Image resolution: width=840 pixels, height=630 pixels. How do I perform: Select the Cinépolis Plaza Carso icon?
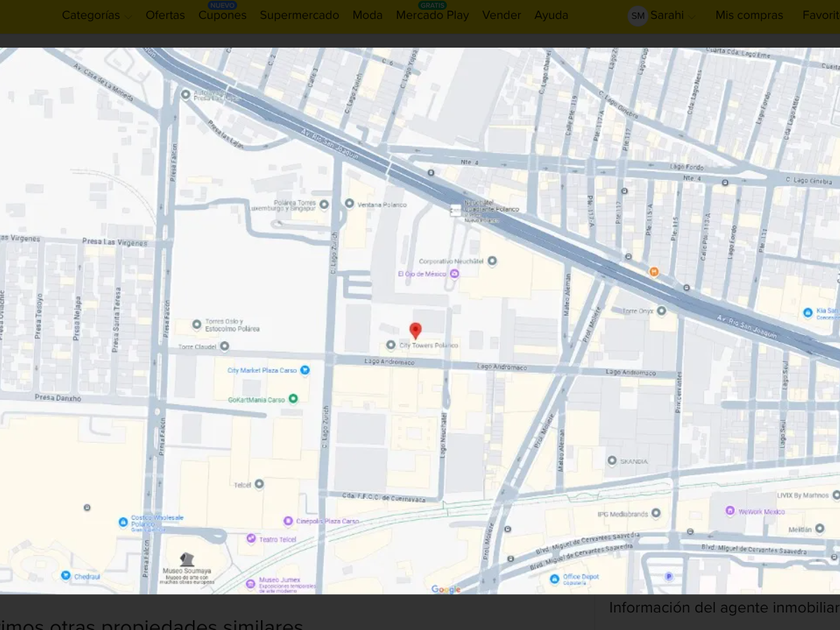coord(288,521)
